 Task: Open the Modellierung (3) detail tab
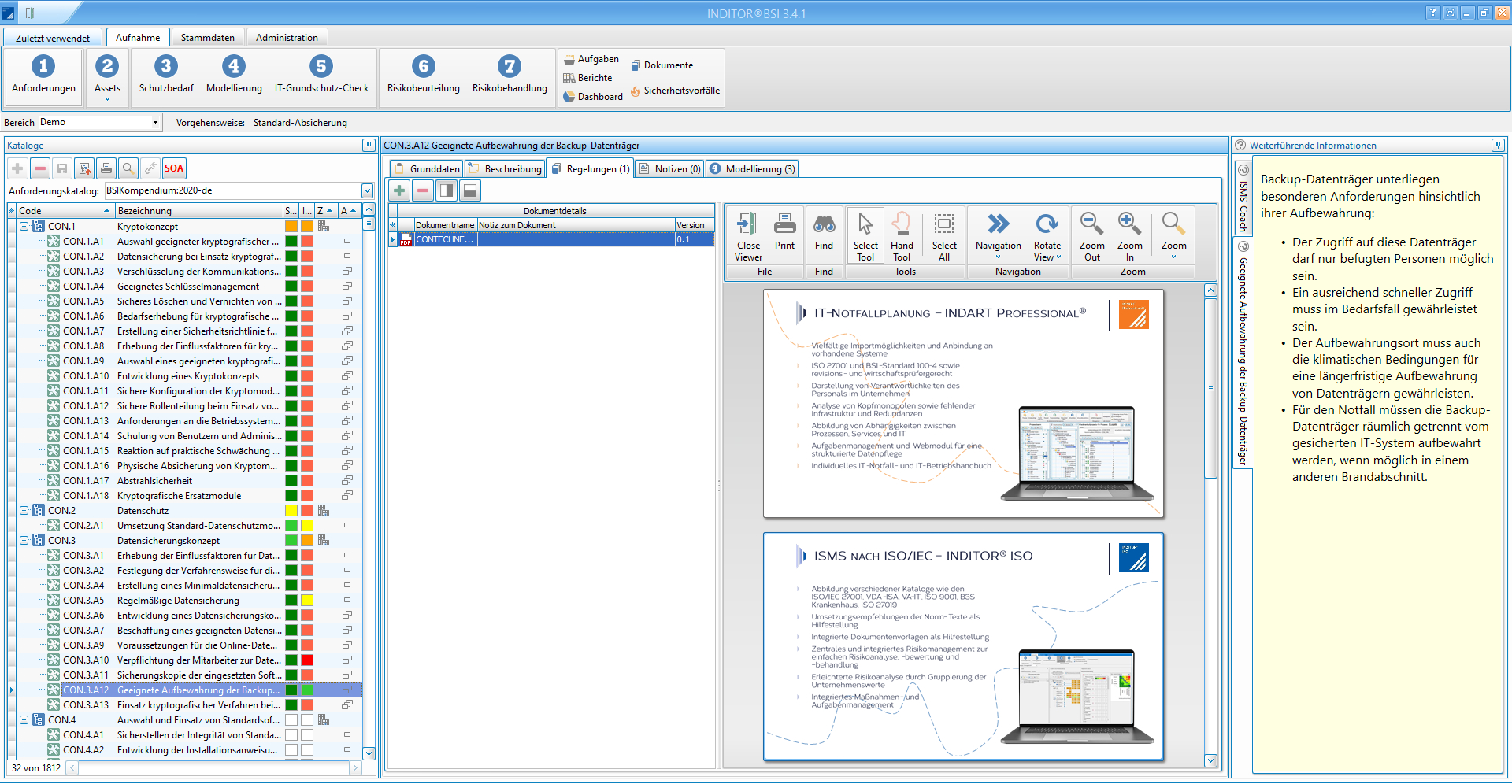point(753,169)
